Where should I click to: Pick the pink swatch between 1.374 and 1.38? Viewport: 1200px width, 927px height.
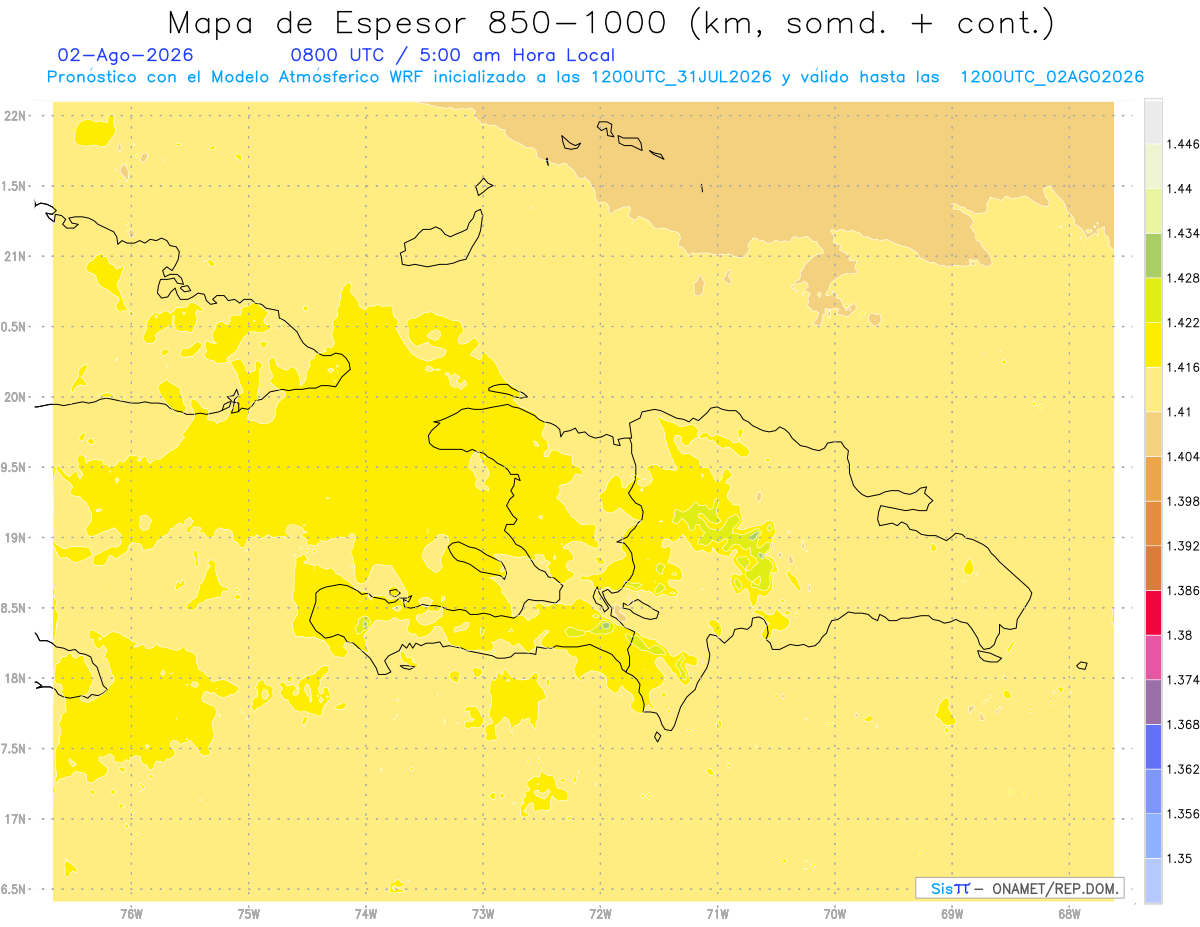1153,657
